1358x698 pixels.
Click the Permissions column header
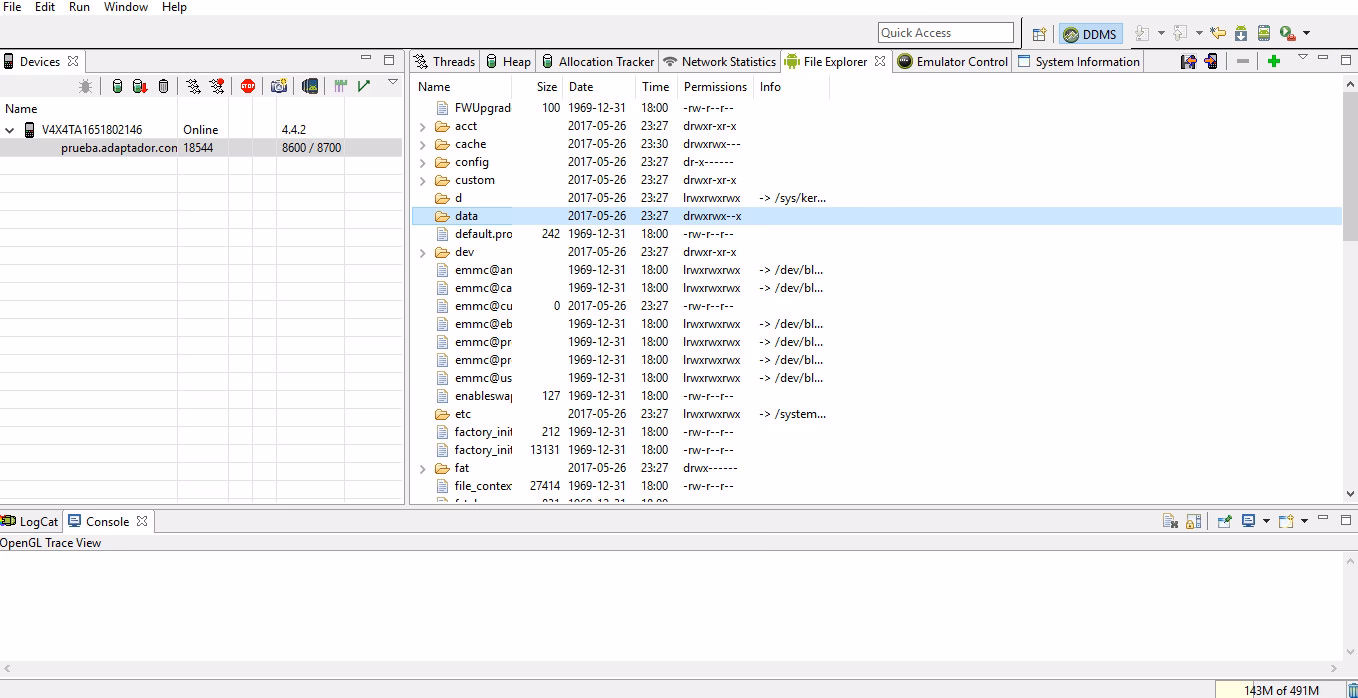(715, 87)
